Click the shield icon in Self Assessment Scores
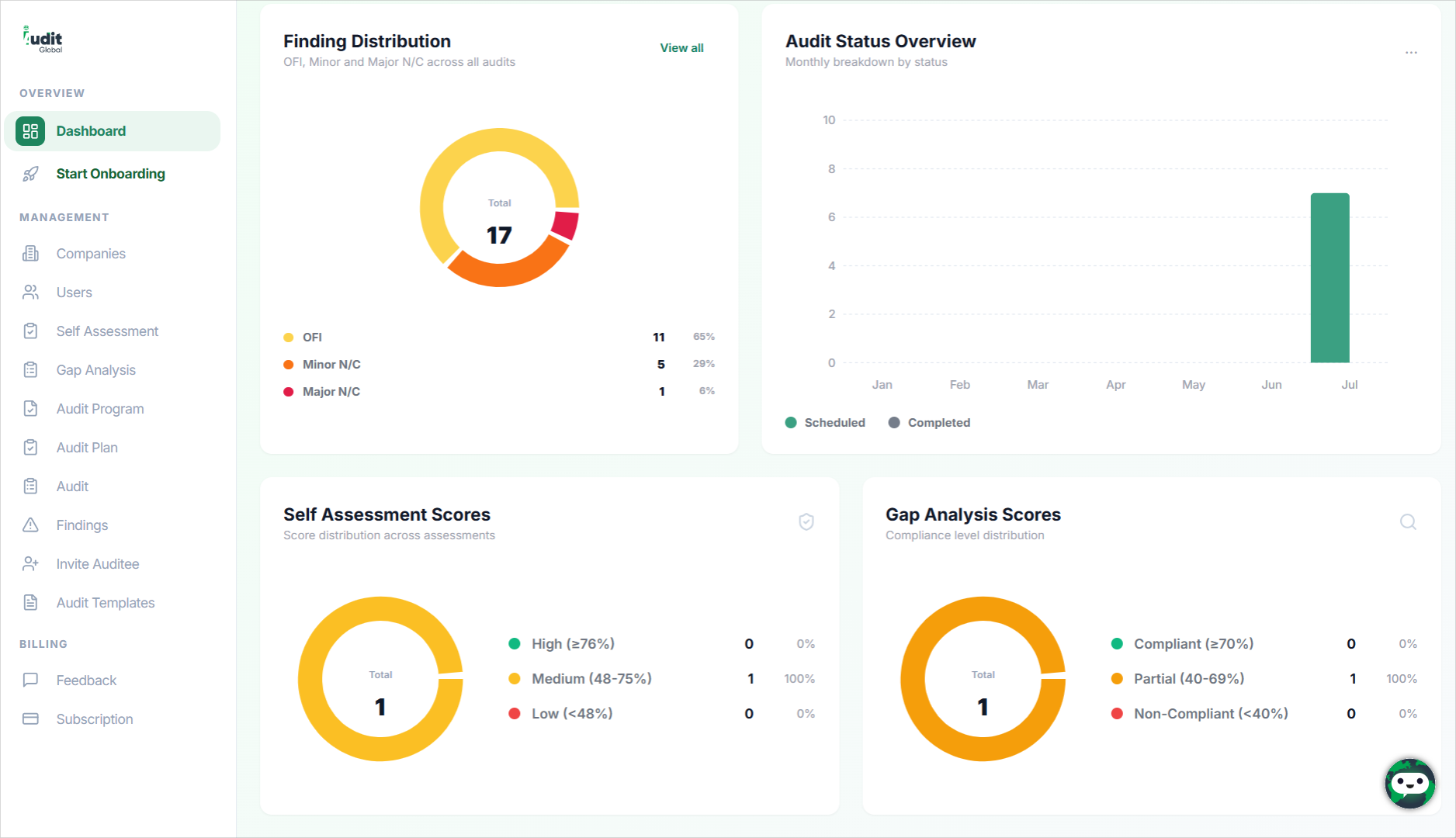 (x=806, y=522)
